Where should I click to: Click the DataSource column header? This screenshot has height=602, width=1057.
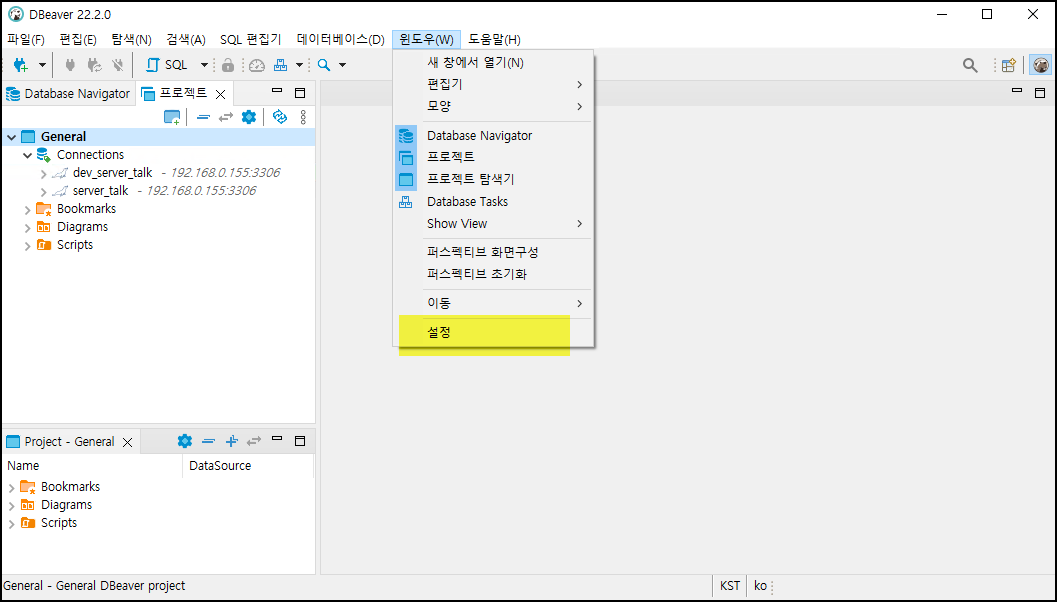coord(248,466)
